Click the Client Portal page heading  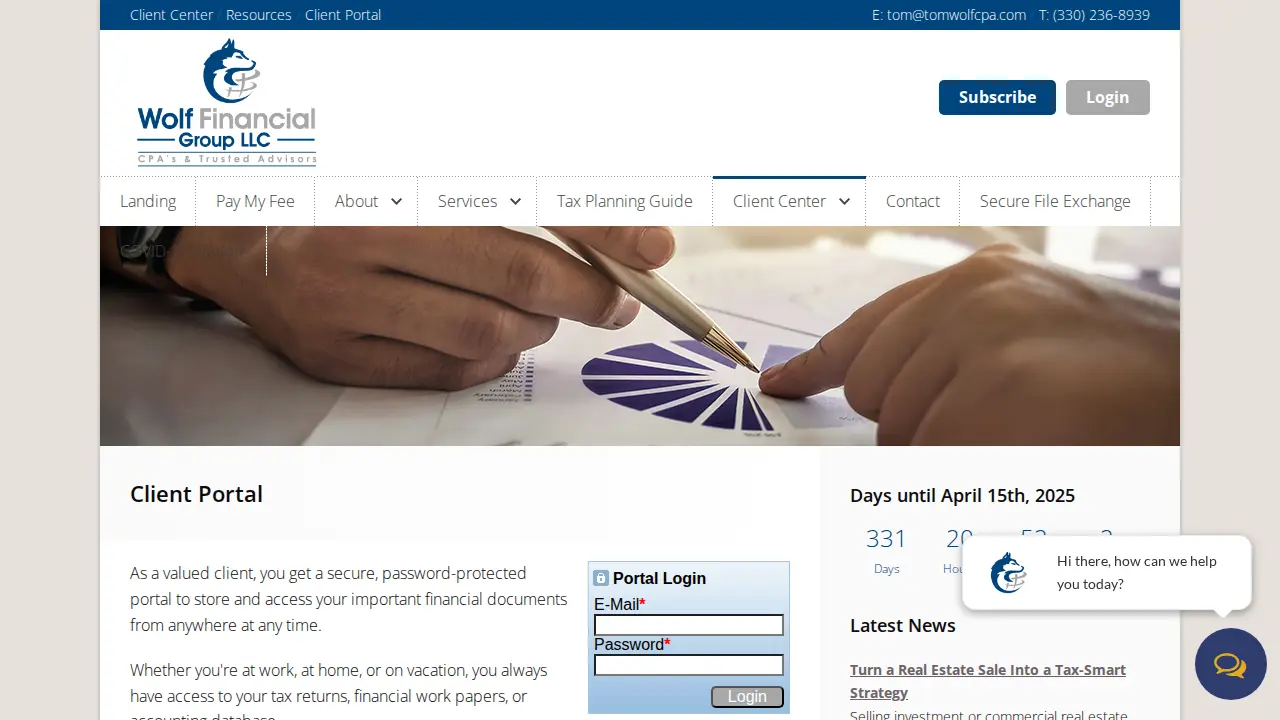[196, 494]
